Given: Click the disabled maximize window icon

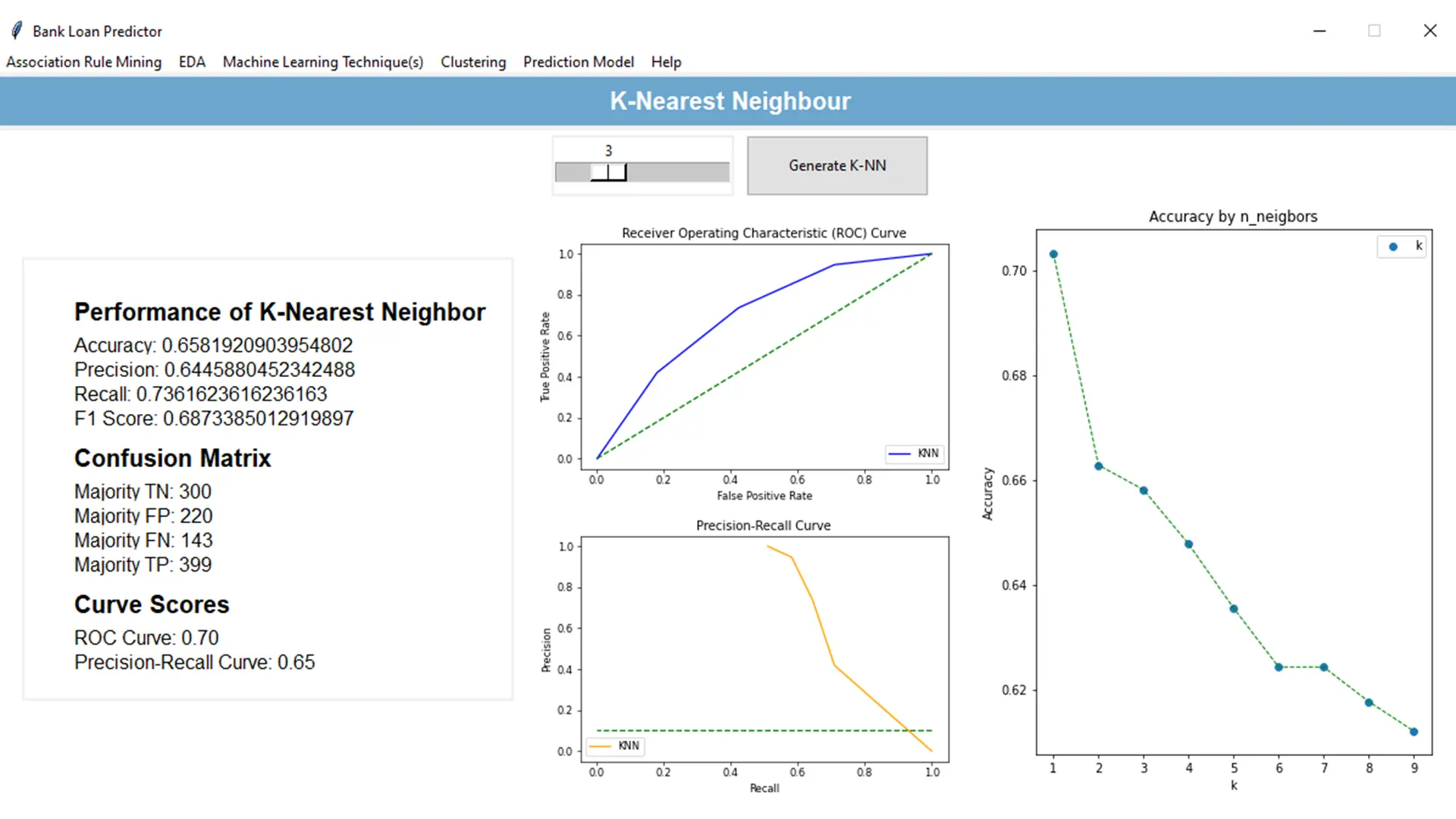Looking at the screenshot, I should pyautogui.click(x=1374, y=31).
